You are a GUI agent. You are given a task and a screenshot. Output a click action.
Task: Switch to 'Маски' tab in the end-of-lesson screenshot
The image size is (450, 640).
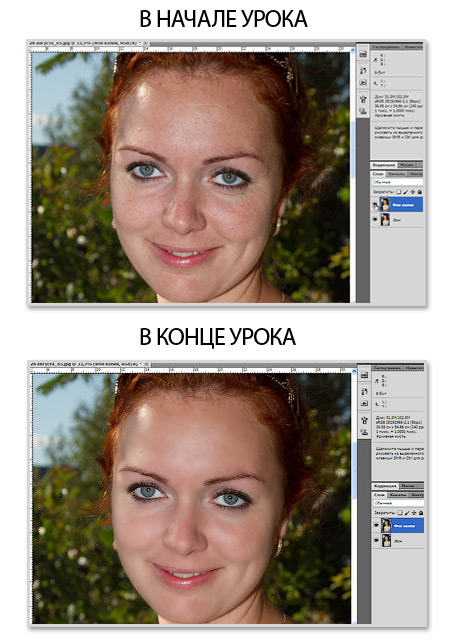click(408, 486)
